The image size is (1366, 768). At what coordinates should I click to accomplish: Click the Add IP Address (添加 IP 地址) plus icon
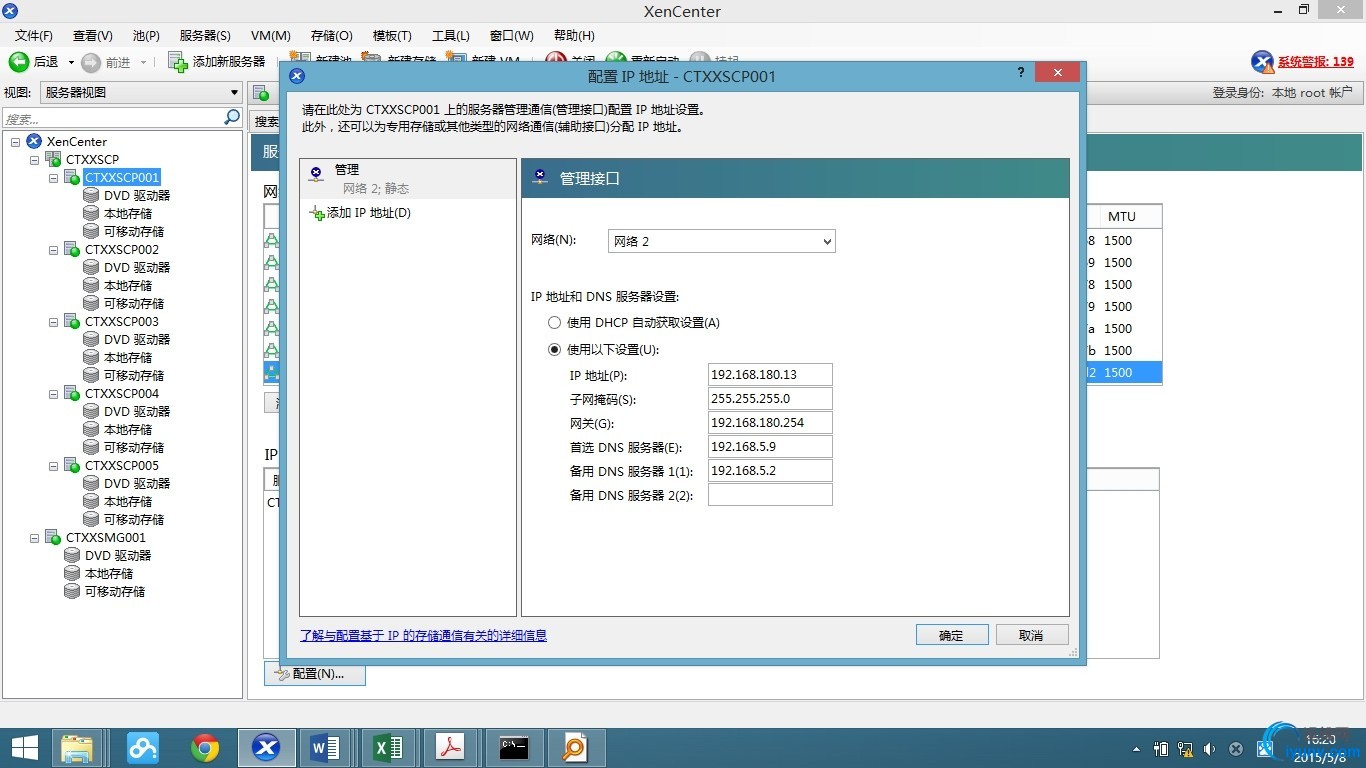click(316, 213)
